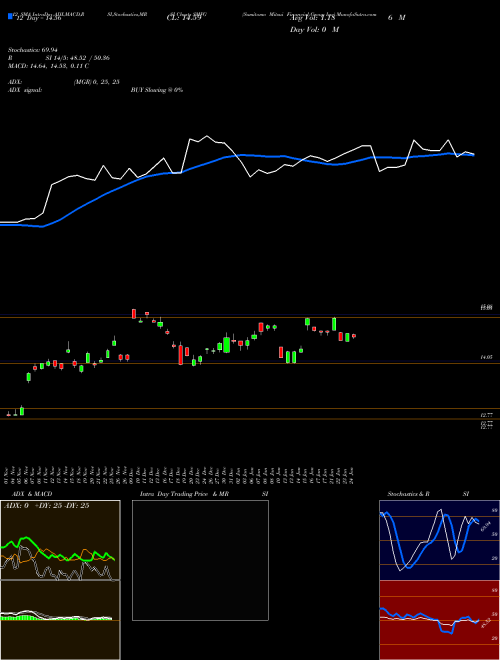Image resolution: width=500 pixels, height=660 pixels.
Task: Click the 'Day Vol: 0 M' label
Action: click(315, 29)
